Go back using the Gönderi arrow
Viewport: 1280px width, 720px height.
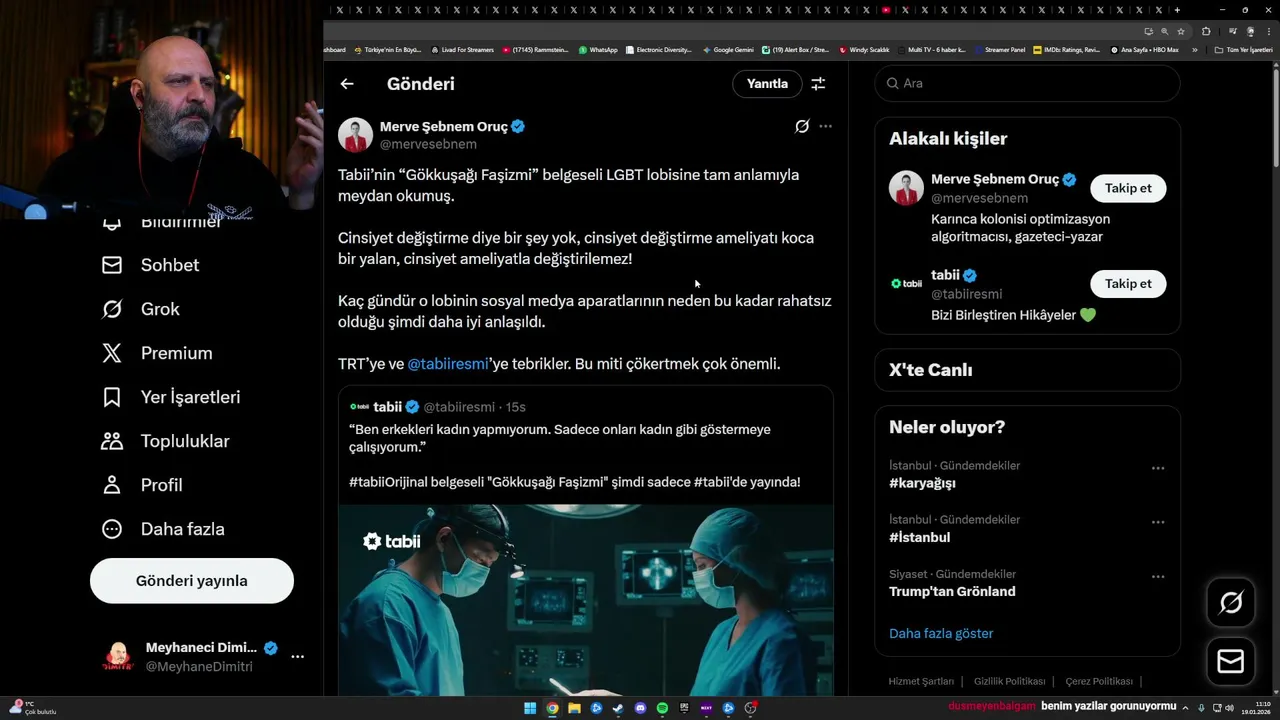347,84
